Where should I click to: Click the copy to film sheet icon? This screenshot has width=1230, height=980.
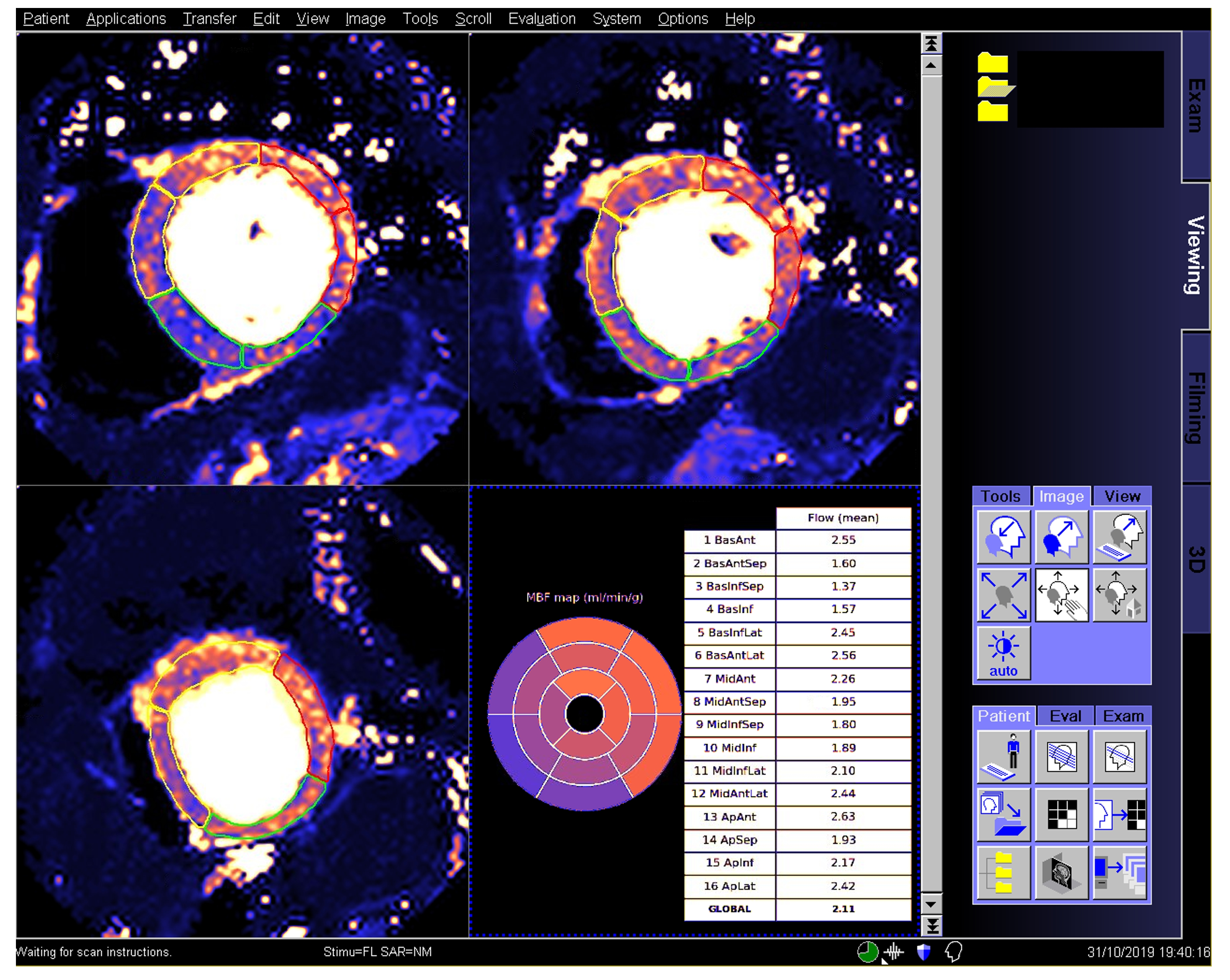click(1119, 815)
